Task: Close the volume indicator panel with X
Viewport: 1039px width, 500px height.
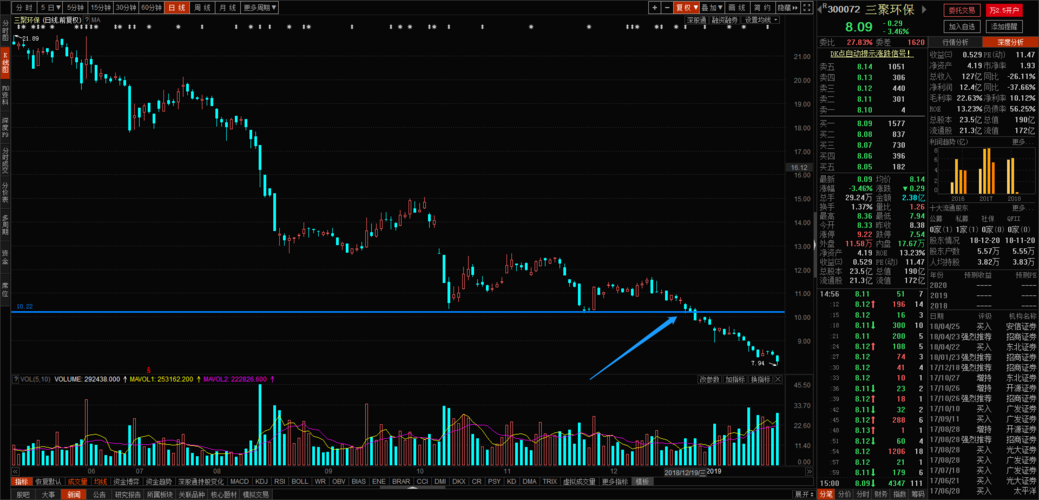Action: [x=778, y=379]
